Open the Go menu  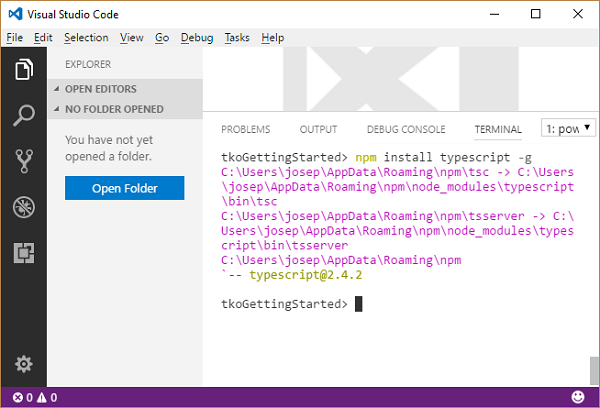pos(162,38)
